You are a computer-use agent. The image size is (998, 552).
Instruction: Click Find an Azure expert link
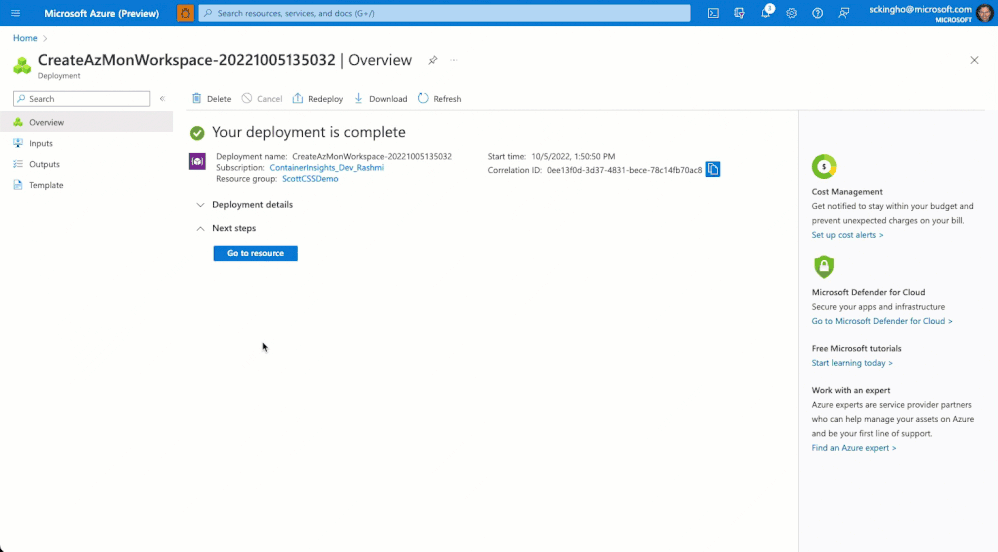pyautogui.click(x=854, y=448)
